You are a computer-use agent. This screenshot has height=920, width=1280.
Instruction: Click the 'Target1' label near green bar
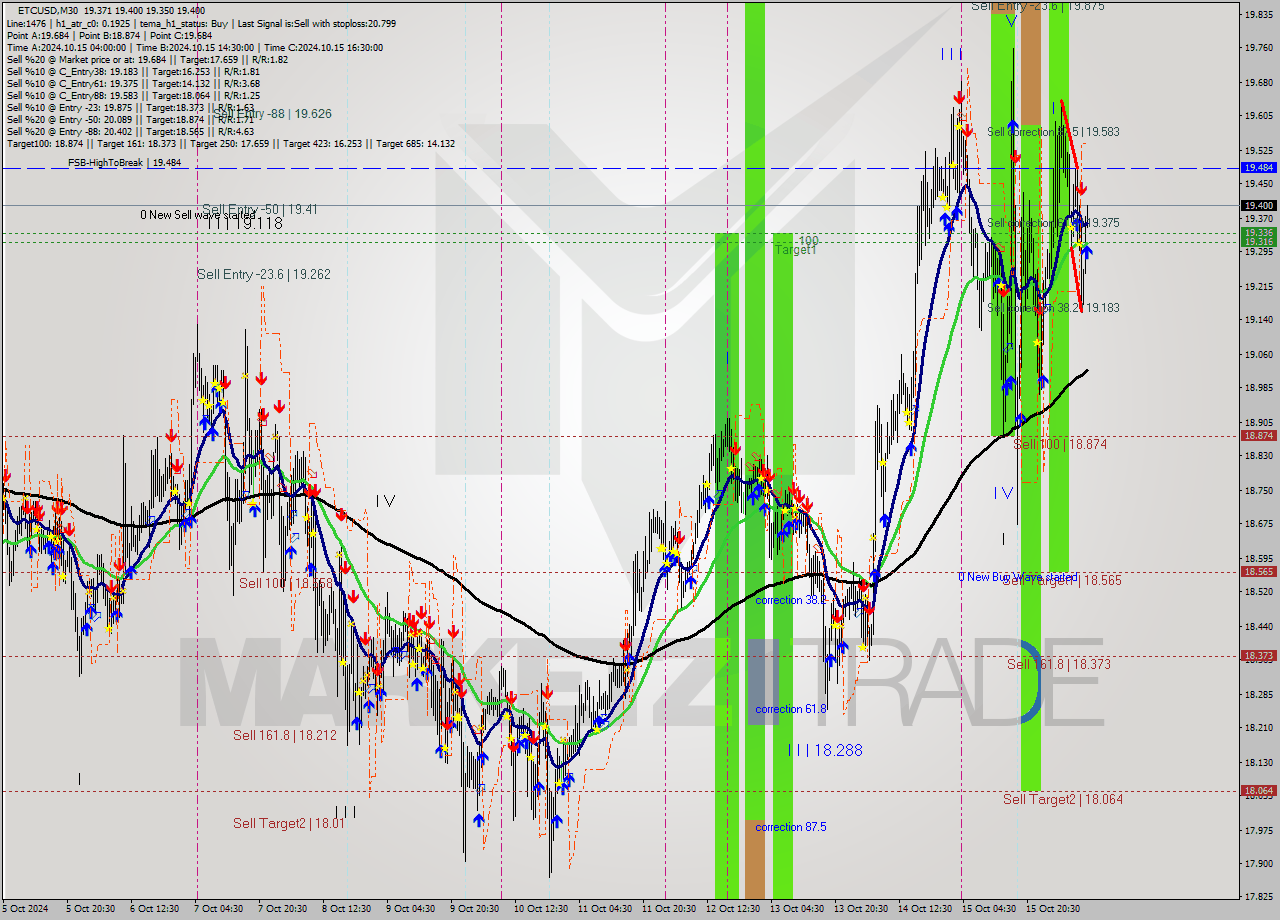click(x=796, y=250)
